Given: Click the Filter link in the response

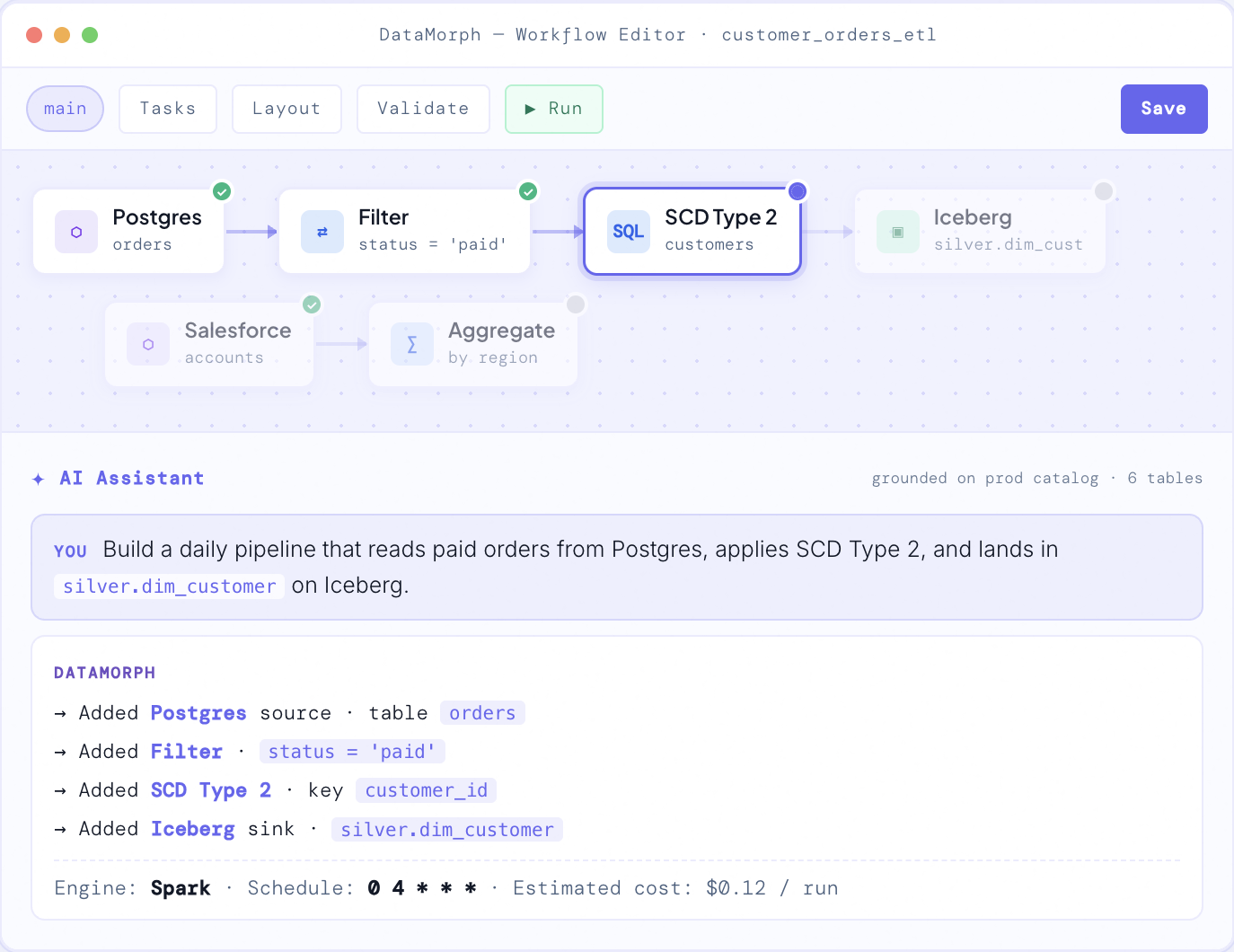Looking at the screenshot, I should (x=187, y=752).
